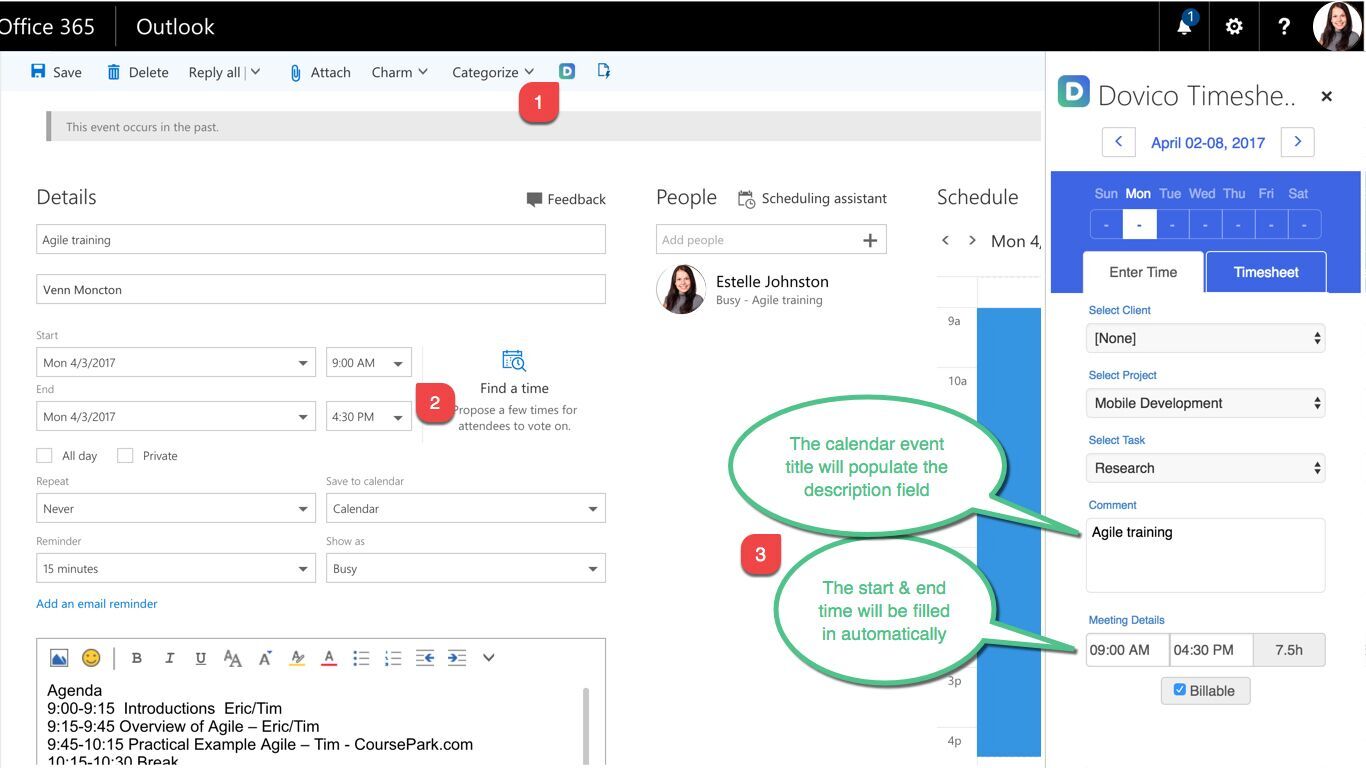Edit the Venn Moncton location field
1366x768 pixels.
coord(321,290)
